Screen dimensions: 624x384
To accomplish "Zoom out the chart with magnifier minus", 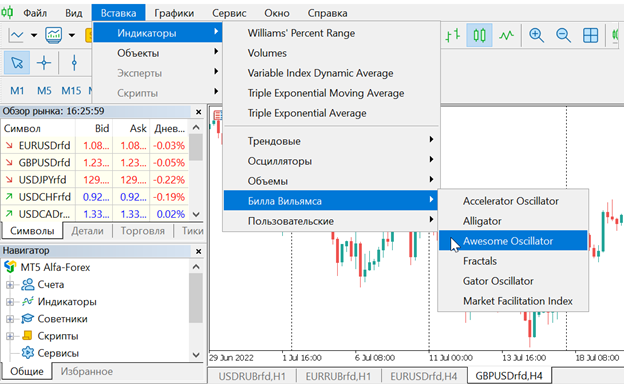I will point(563,35).
